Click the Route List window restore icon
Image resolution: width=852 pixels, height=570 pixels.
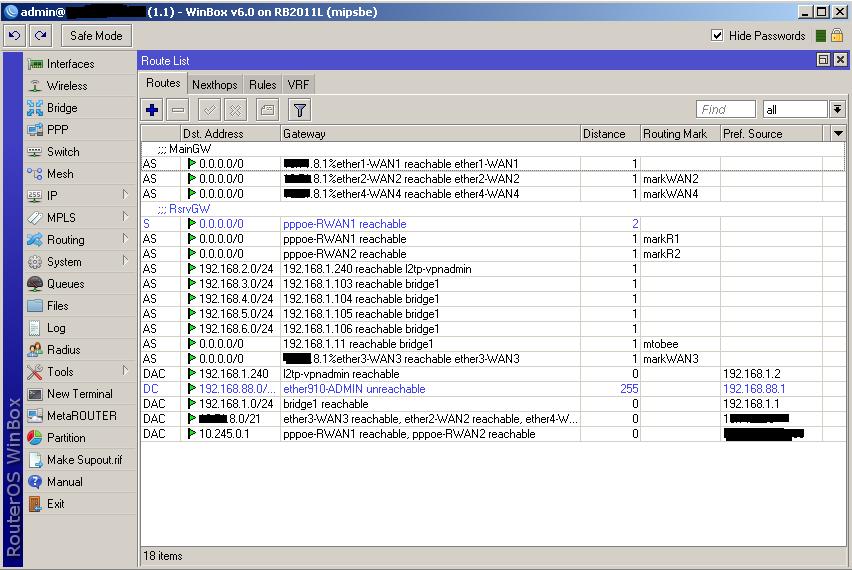click(823, 60)
